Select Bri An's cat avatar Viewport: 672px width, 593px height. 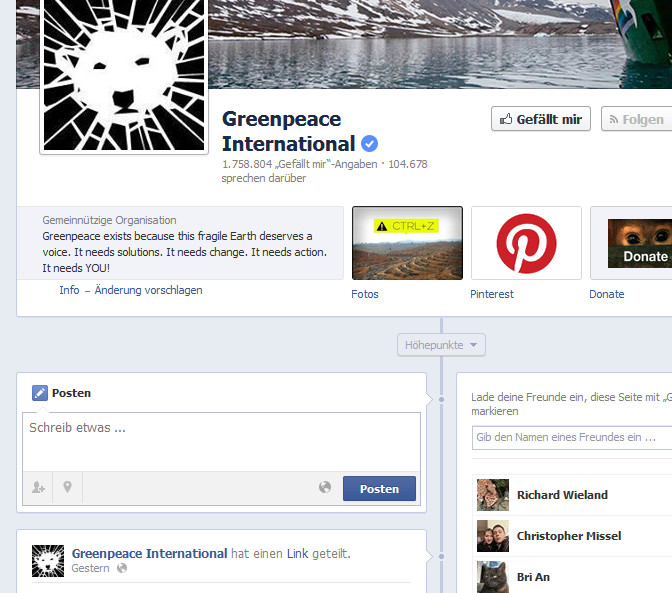pos(493,577)
